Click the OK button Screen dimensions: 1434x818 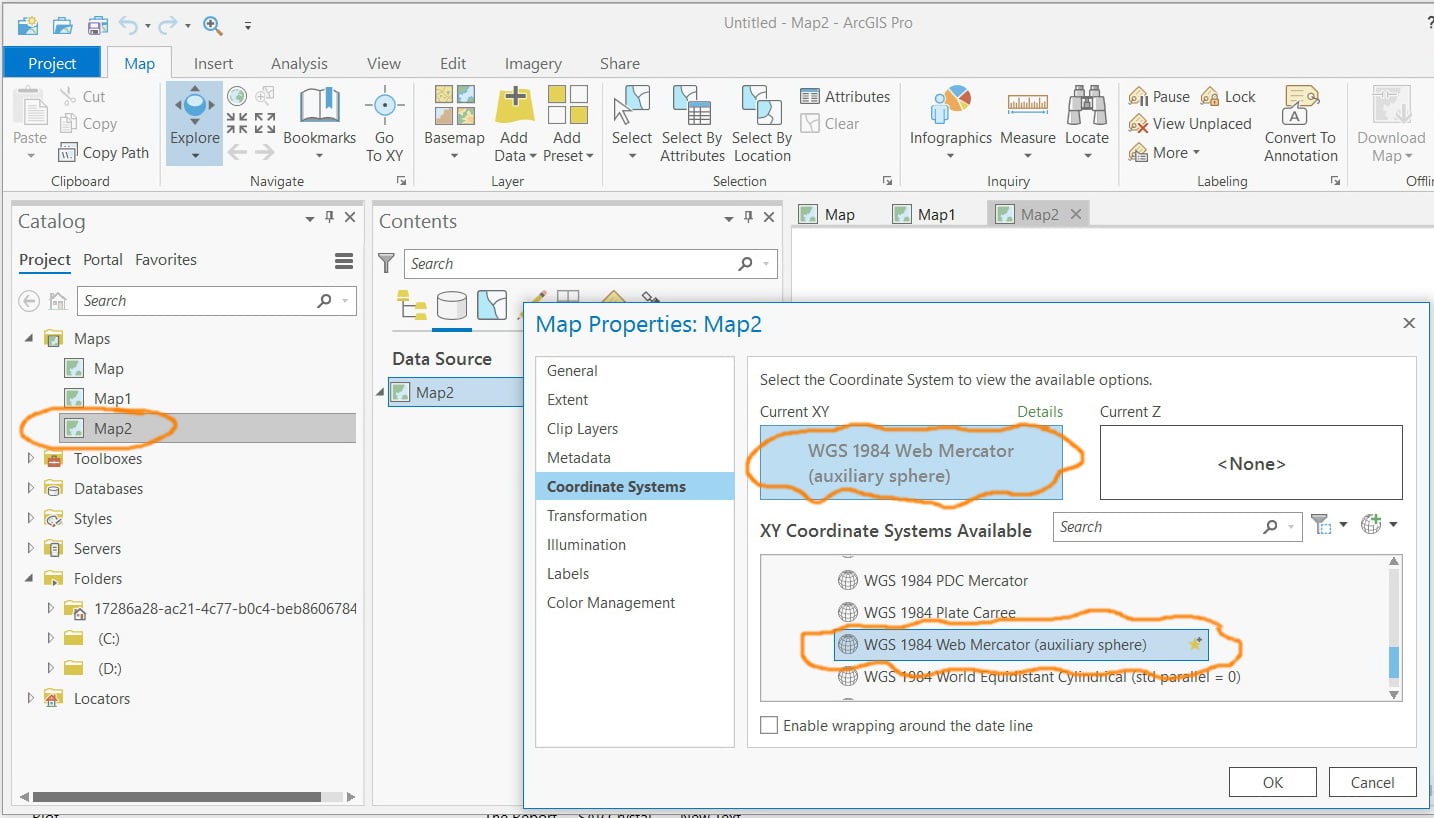click(1273, 783)
